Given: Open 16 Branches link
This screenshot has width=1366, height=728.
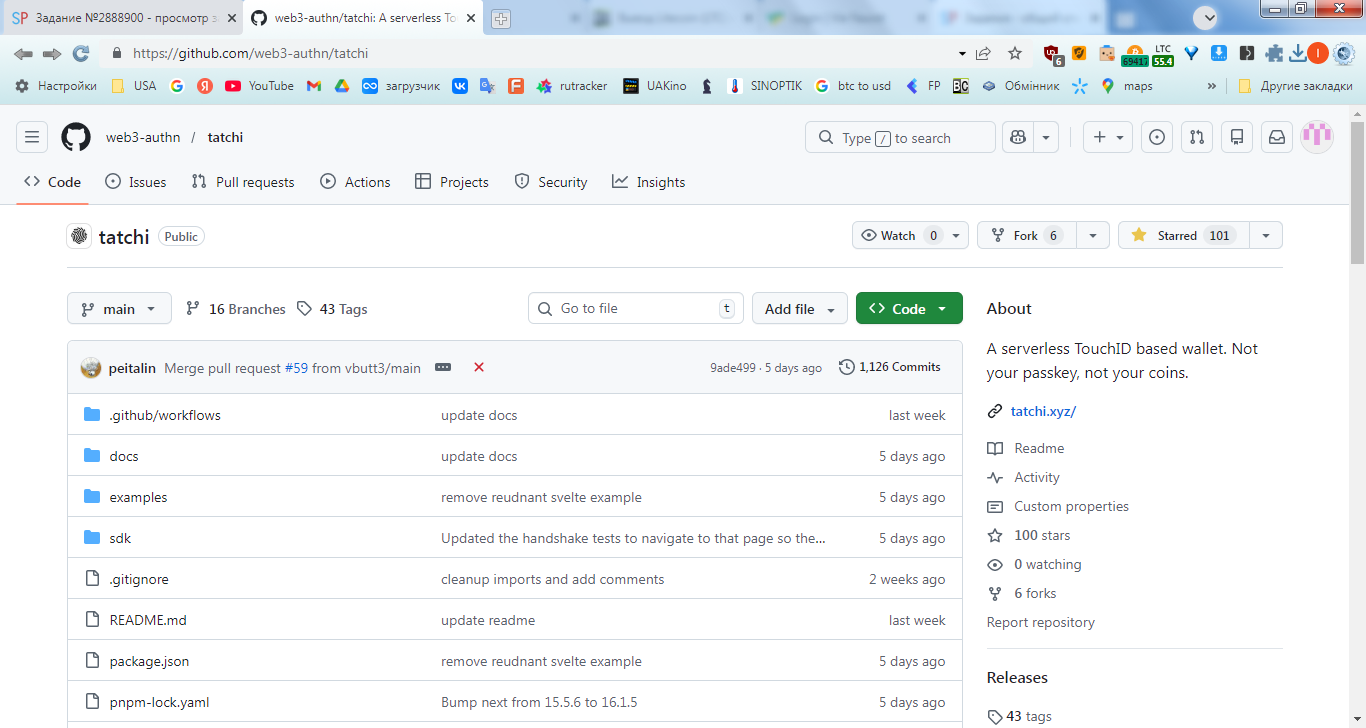Looking at the screenshot, I should coord(236,309).
